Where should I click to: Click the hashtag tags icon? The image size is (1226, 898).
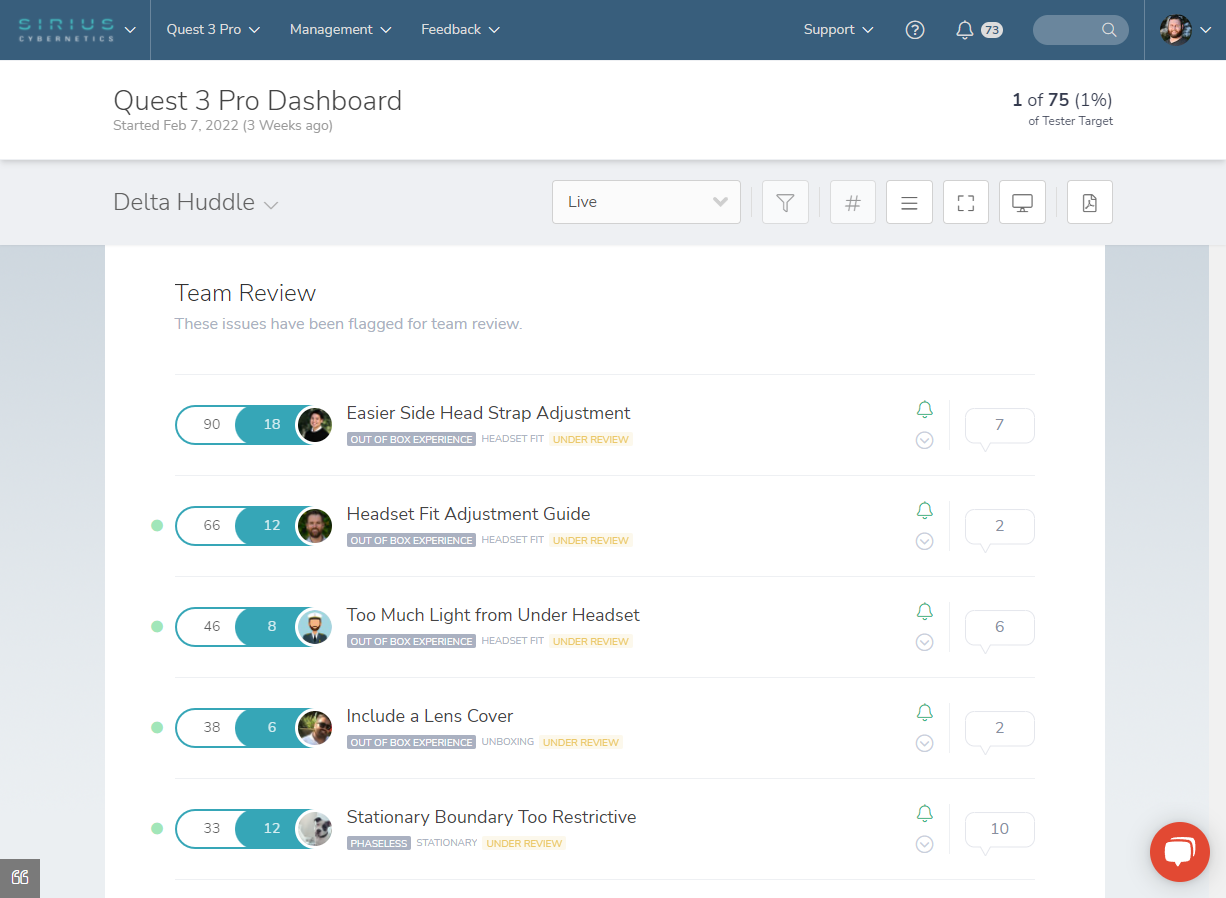point(852,202)
